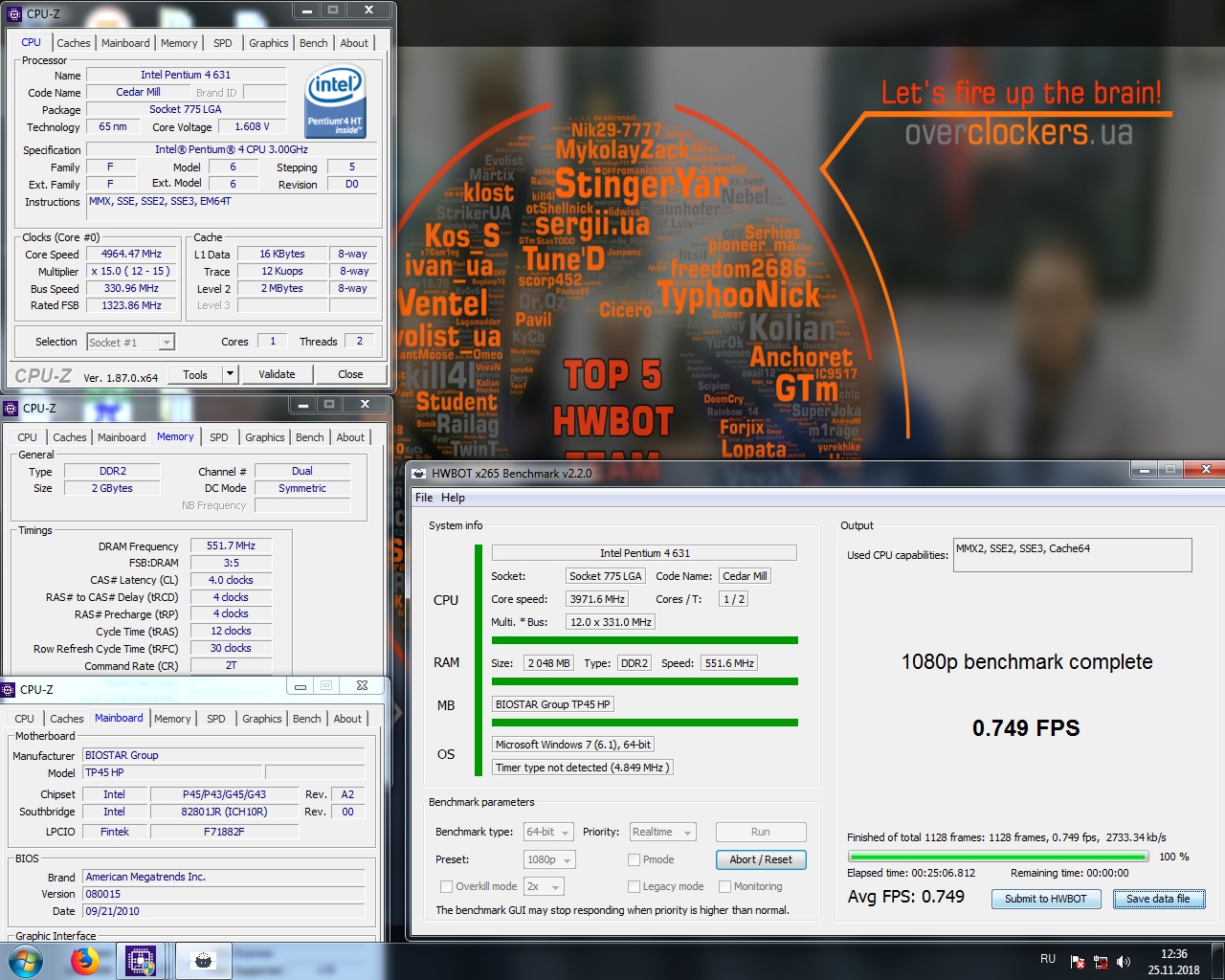Click the CPU-Z icon in the top CPU-Z title bar
Screen dimensions: 1225x980
(x=14, y=14)
